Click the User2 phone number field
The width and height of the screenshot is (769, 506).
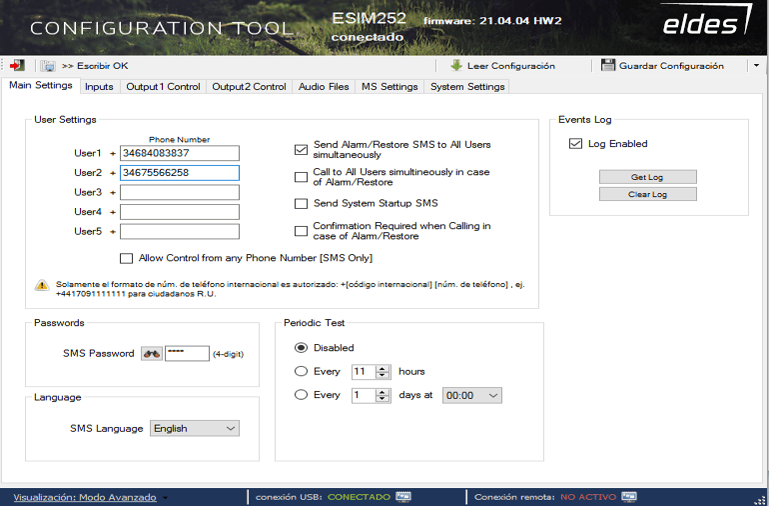180,173
